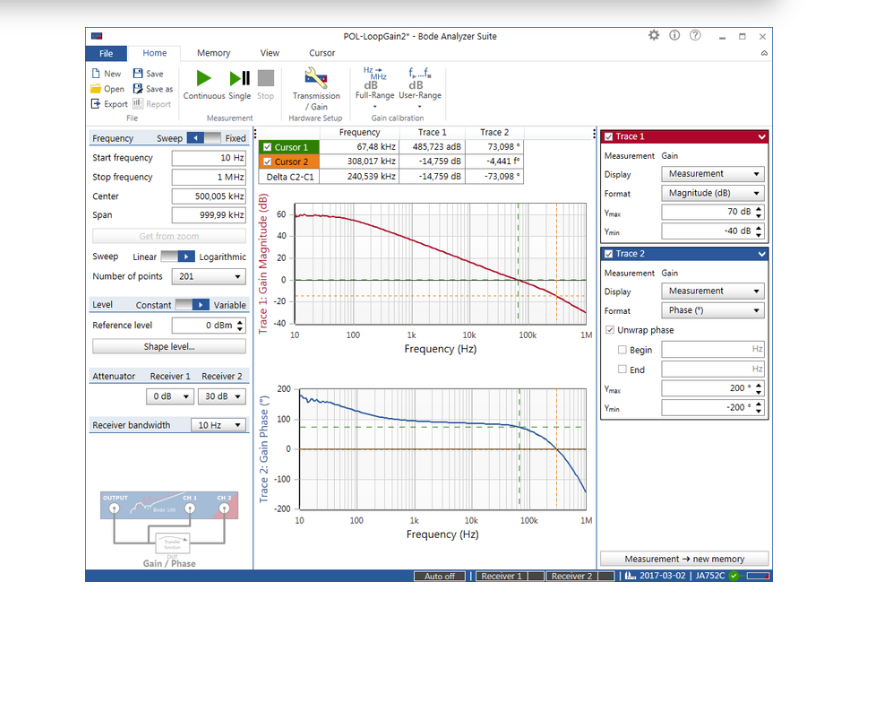Click Measurement → new memory button
Viewport: 895px width, 707px height.
click(x=685, y=559)
